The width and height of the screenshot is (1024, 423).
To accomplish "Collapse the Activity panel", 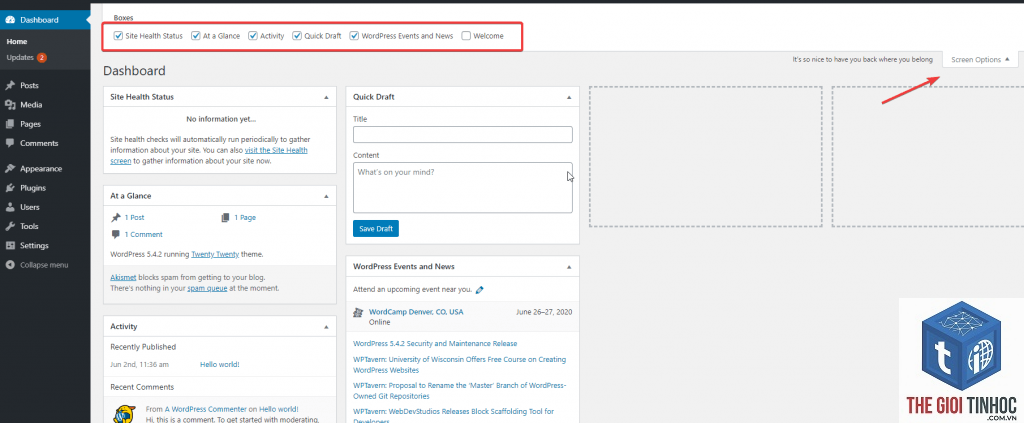I will (x=326, y=326).
